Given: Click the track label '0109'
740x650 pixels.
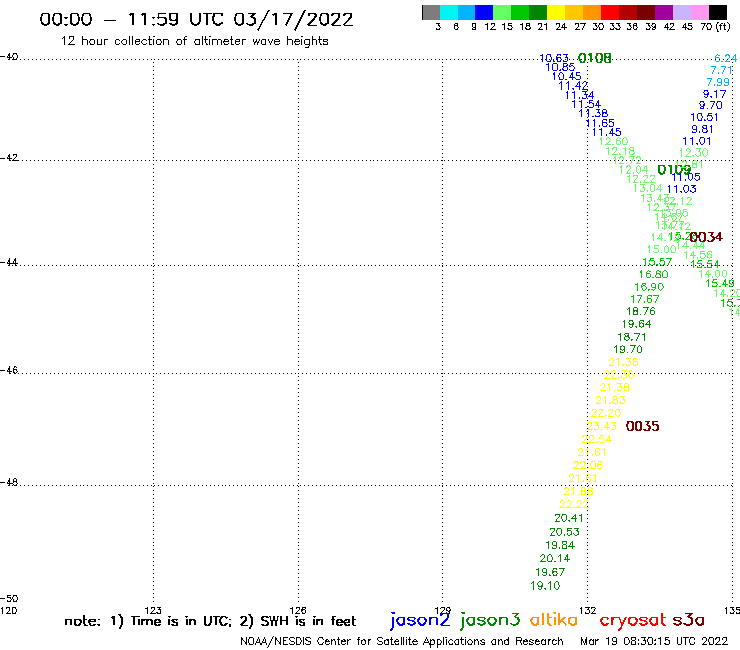Looking at the screenshot, I should point(674,170).
